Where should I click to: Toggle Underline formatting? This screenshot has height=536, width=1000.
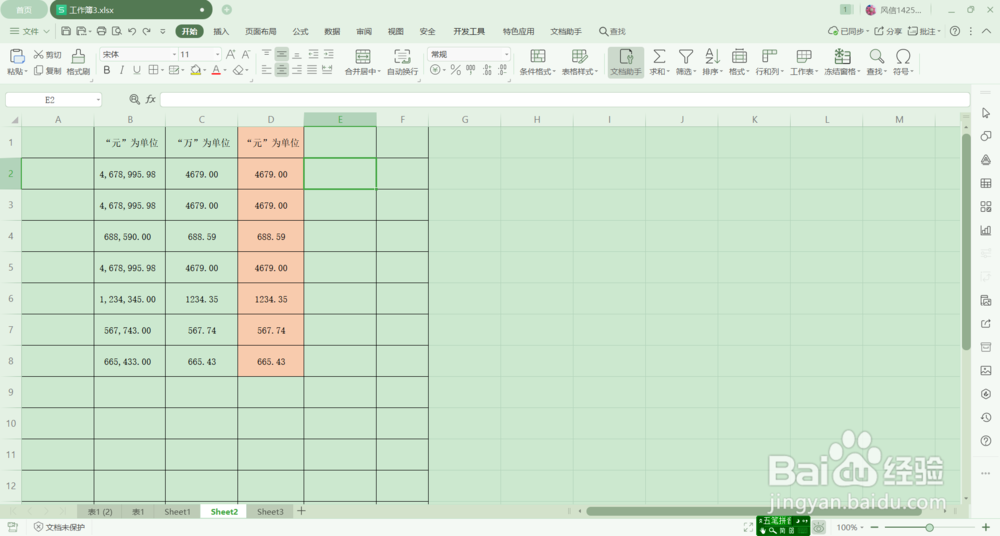[136, 70]
